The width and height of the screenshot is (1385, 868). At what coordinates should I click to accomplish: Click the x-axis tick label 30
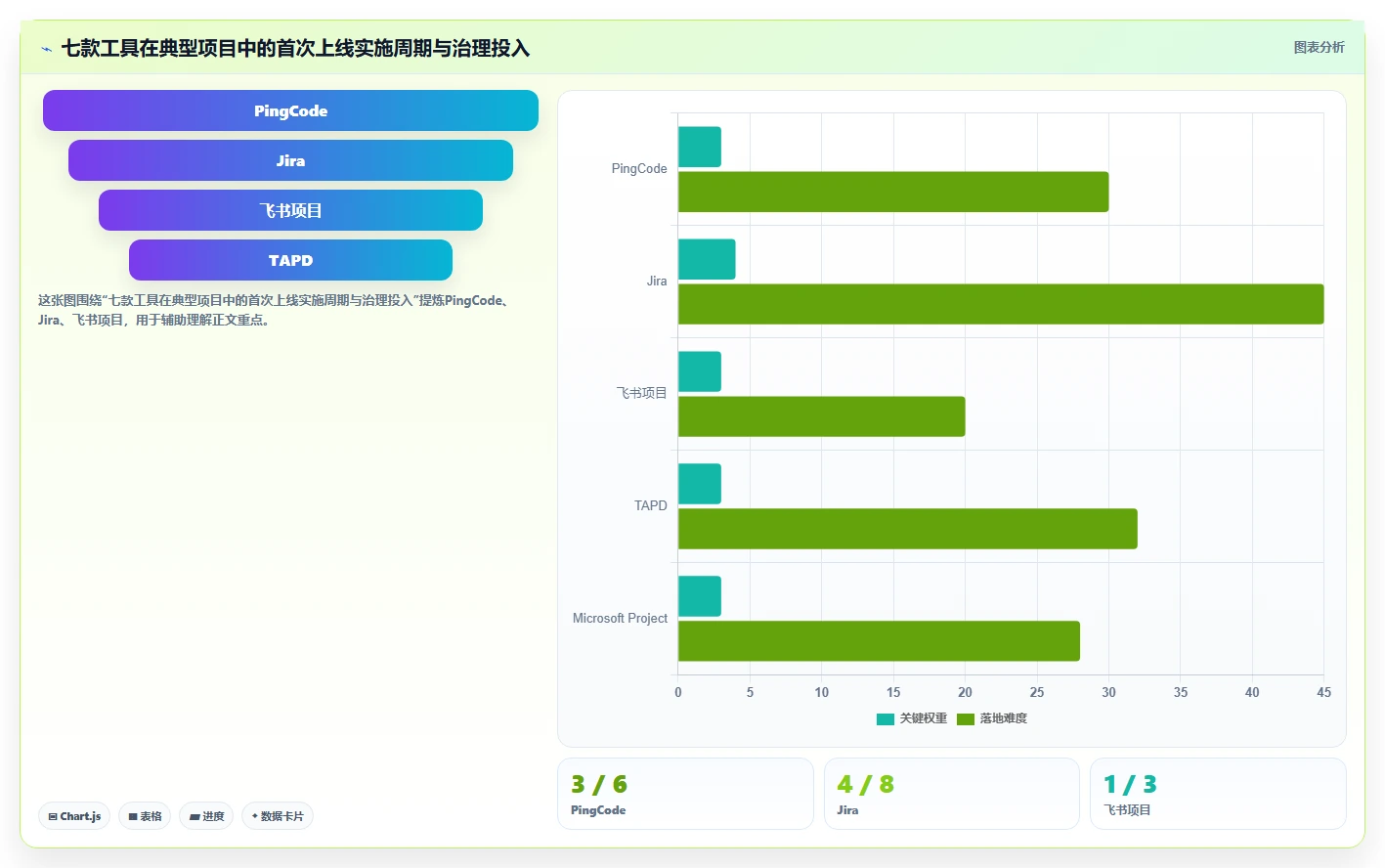click(x=1108, y=692)
